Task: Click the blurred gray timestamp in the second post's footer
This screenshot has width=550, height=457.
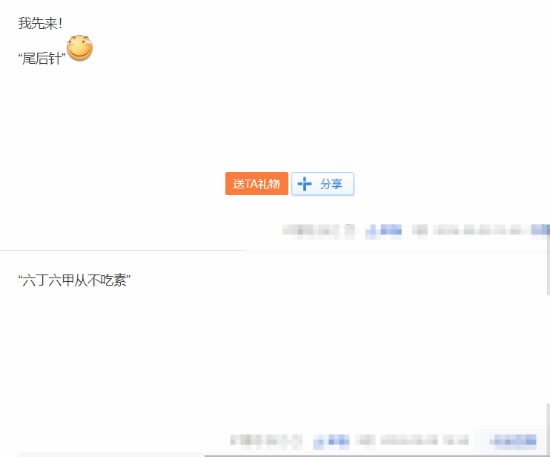Action: tap(425, 440)
